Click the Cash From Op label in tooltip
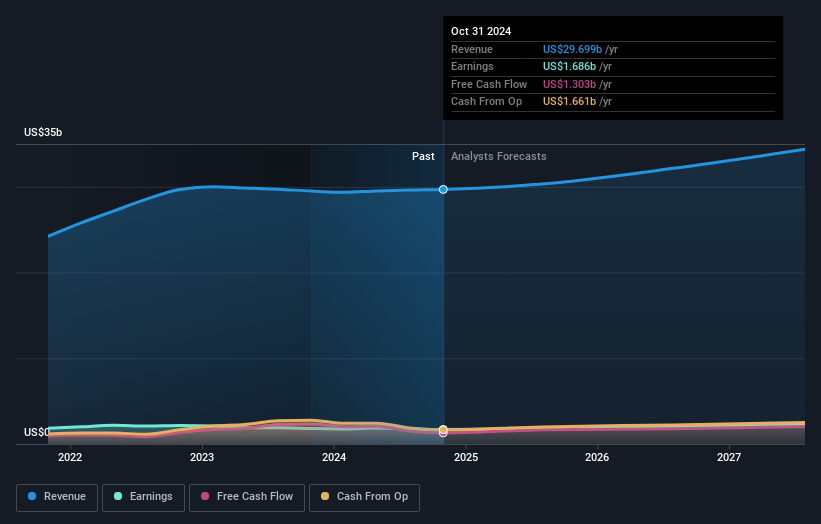The width and height of the screenshot is (821, 524). click(x=486, y=102)
